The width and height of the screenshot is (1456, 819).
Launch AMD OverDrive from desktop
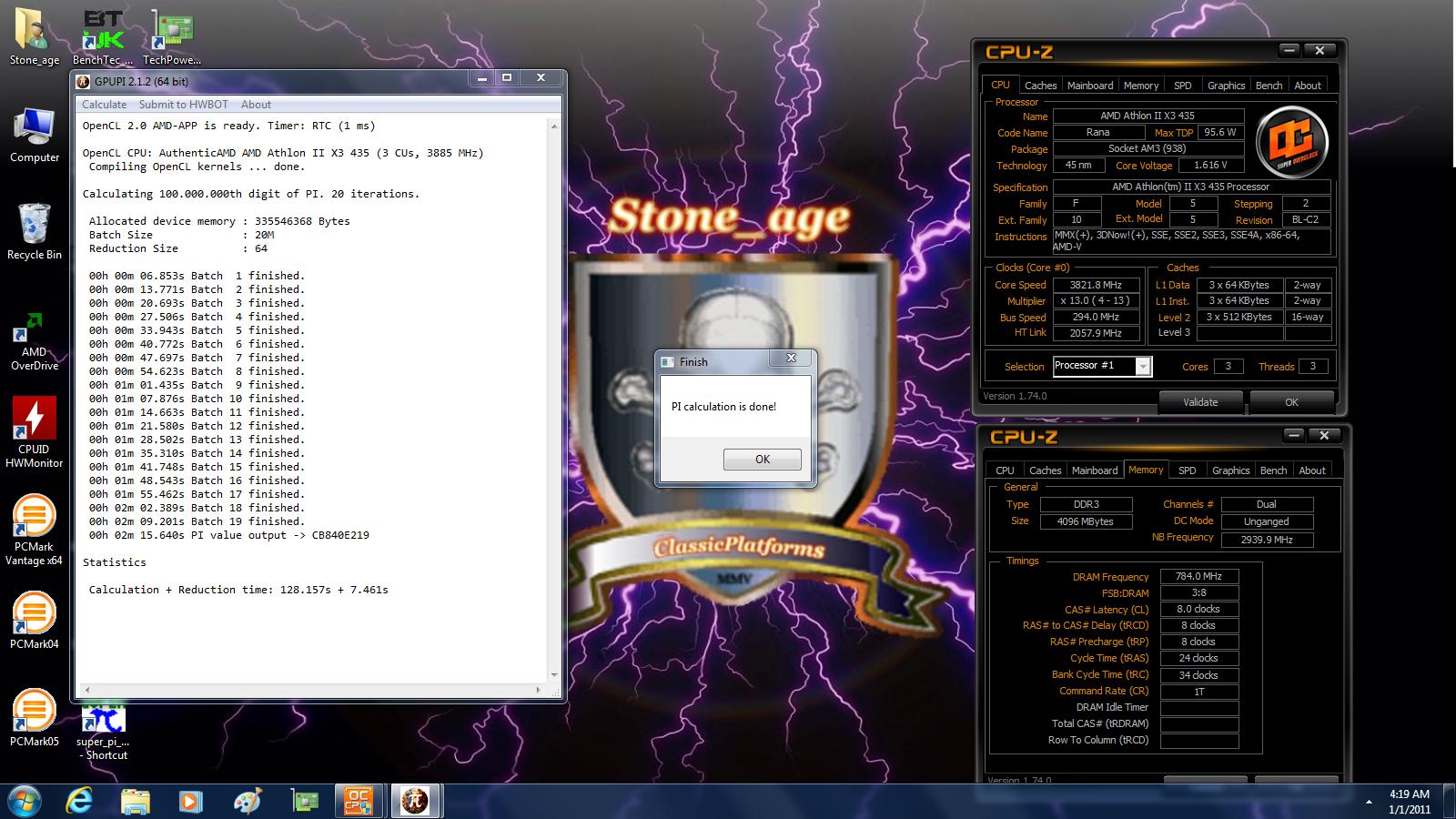pos(34,340)
